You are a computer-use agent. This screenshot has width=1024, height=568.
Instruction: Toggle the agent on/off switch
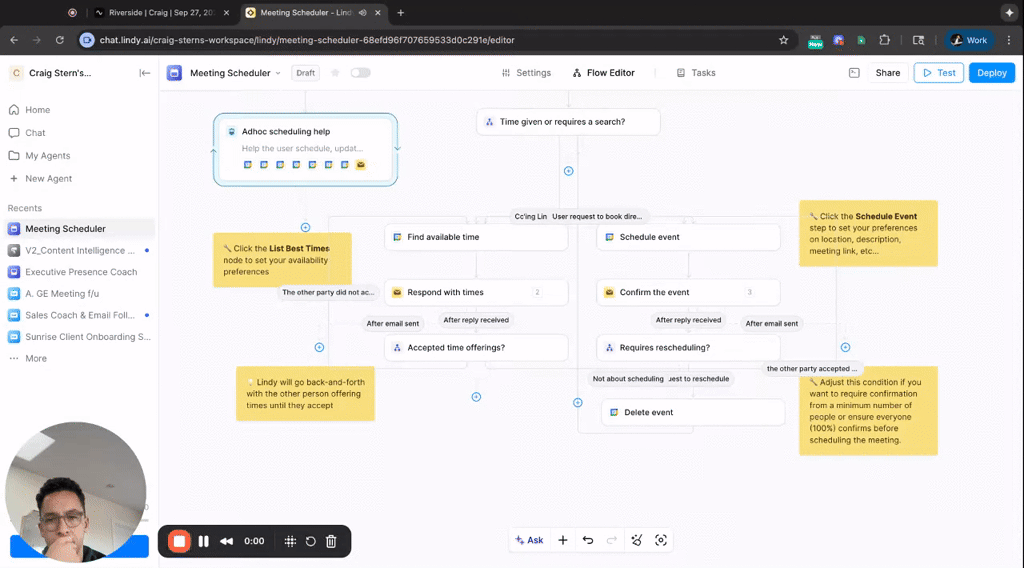pos(360,73)
